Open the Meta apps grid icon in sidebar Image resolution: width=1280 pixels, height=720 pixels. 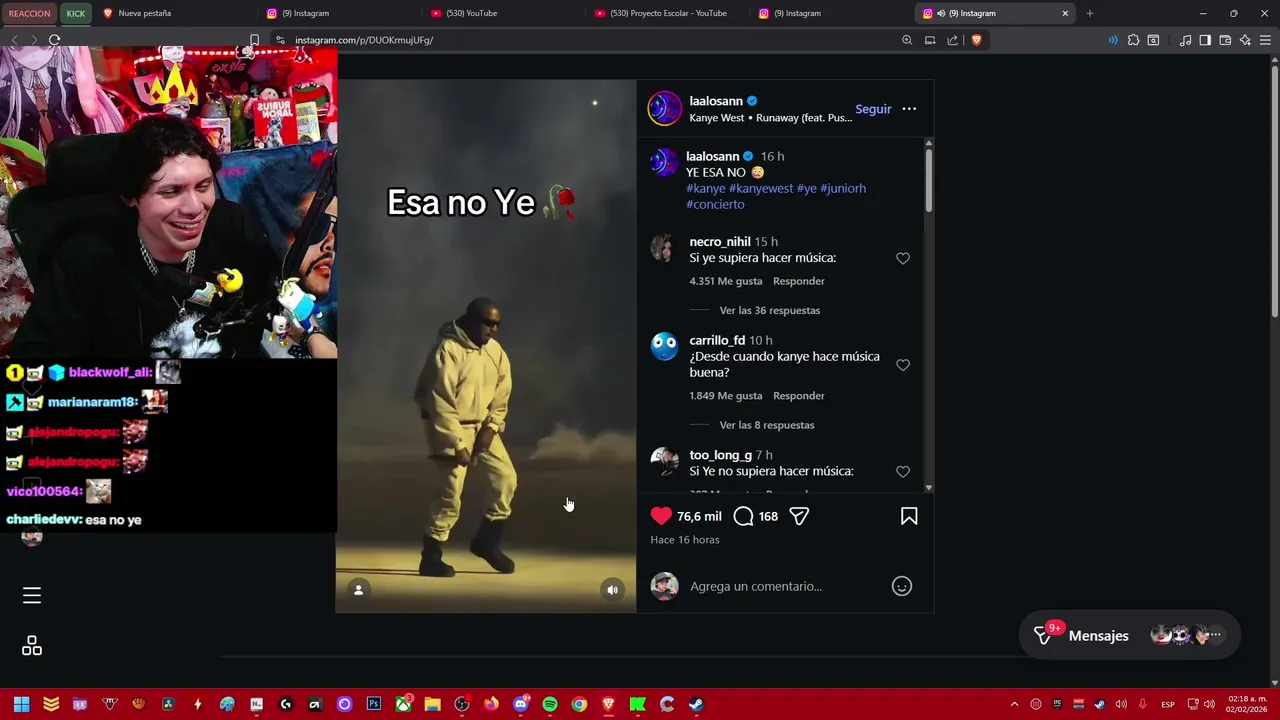pyautogui.click(x=32, y=646)
